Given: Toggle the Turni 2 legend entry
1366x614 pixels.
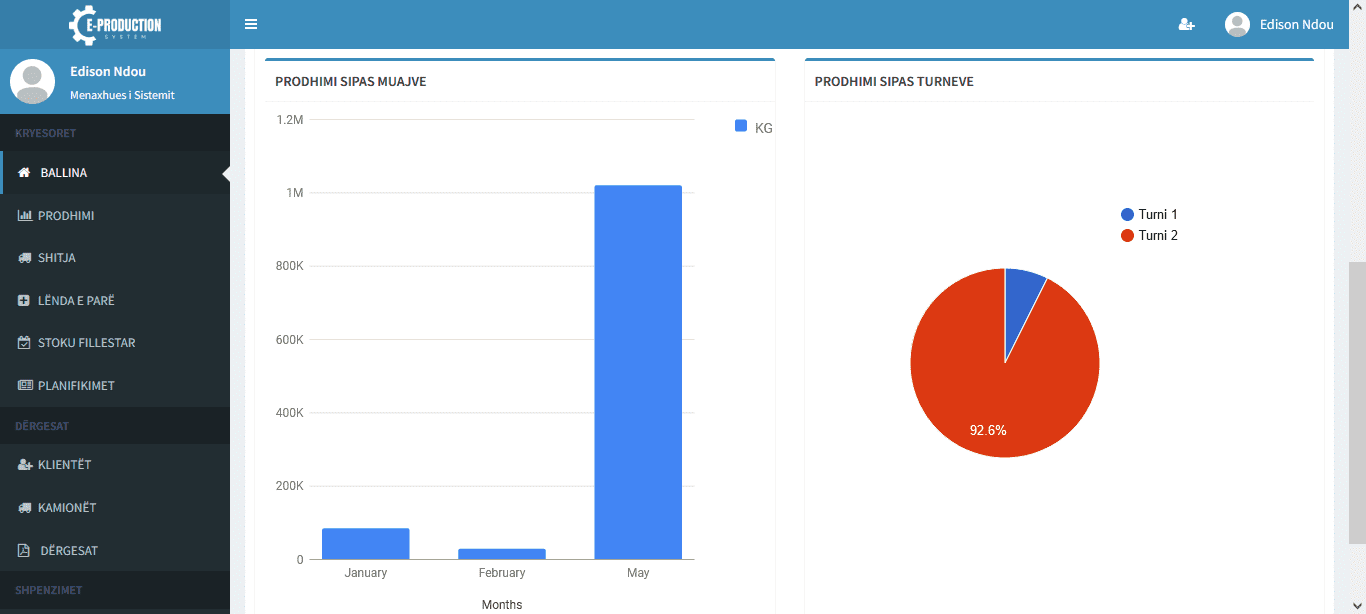Looking at the screenshot, I should pos(1149,235).
